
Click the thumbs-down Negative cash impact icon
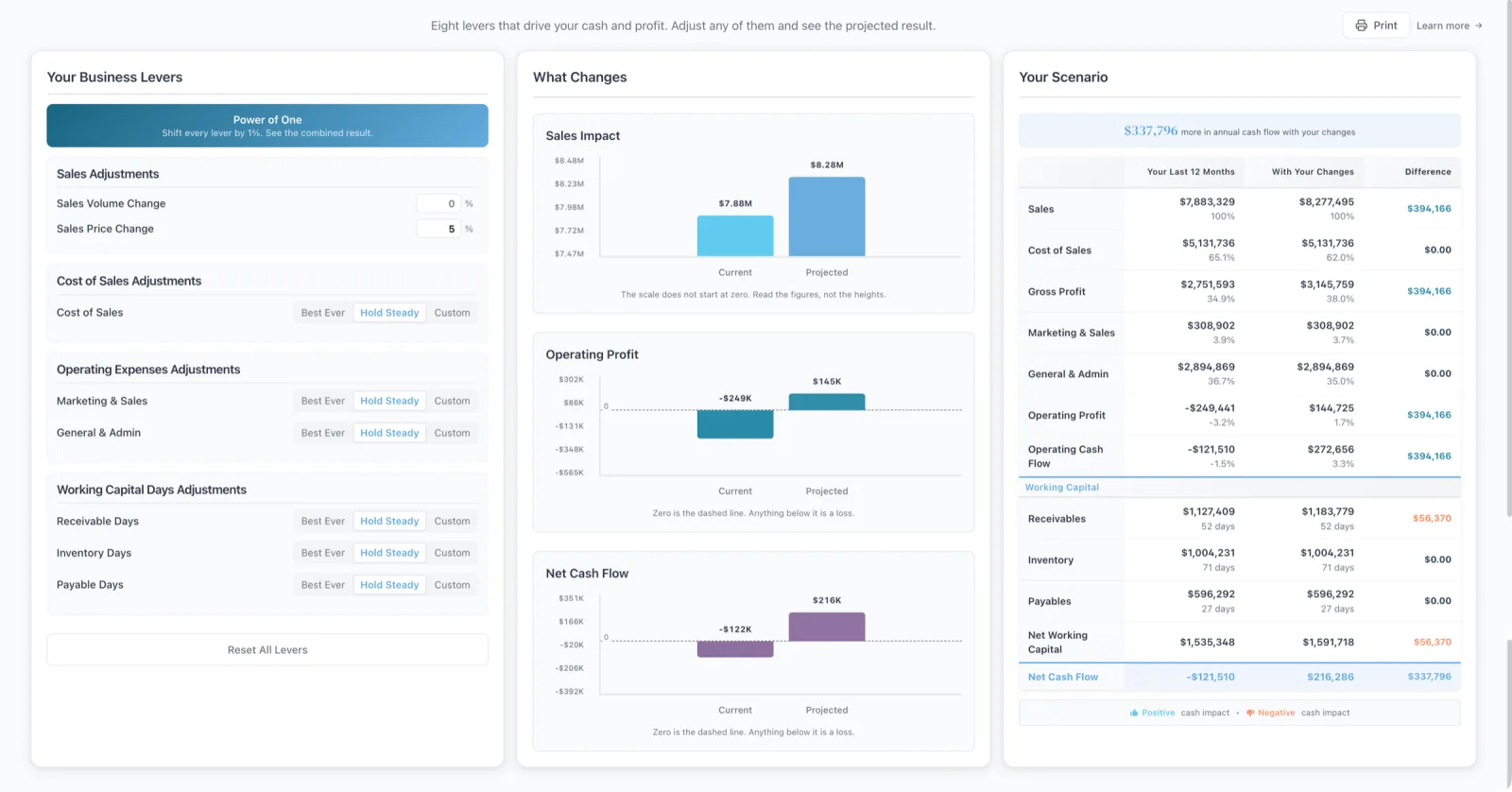(x=1250, y=713)
